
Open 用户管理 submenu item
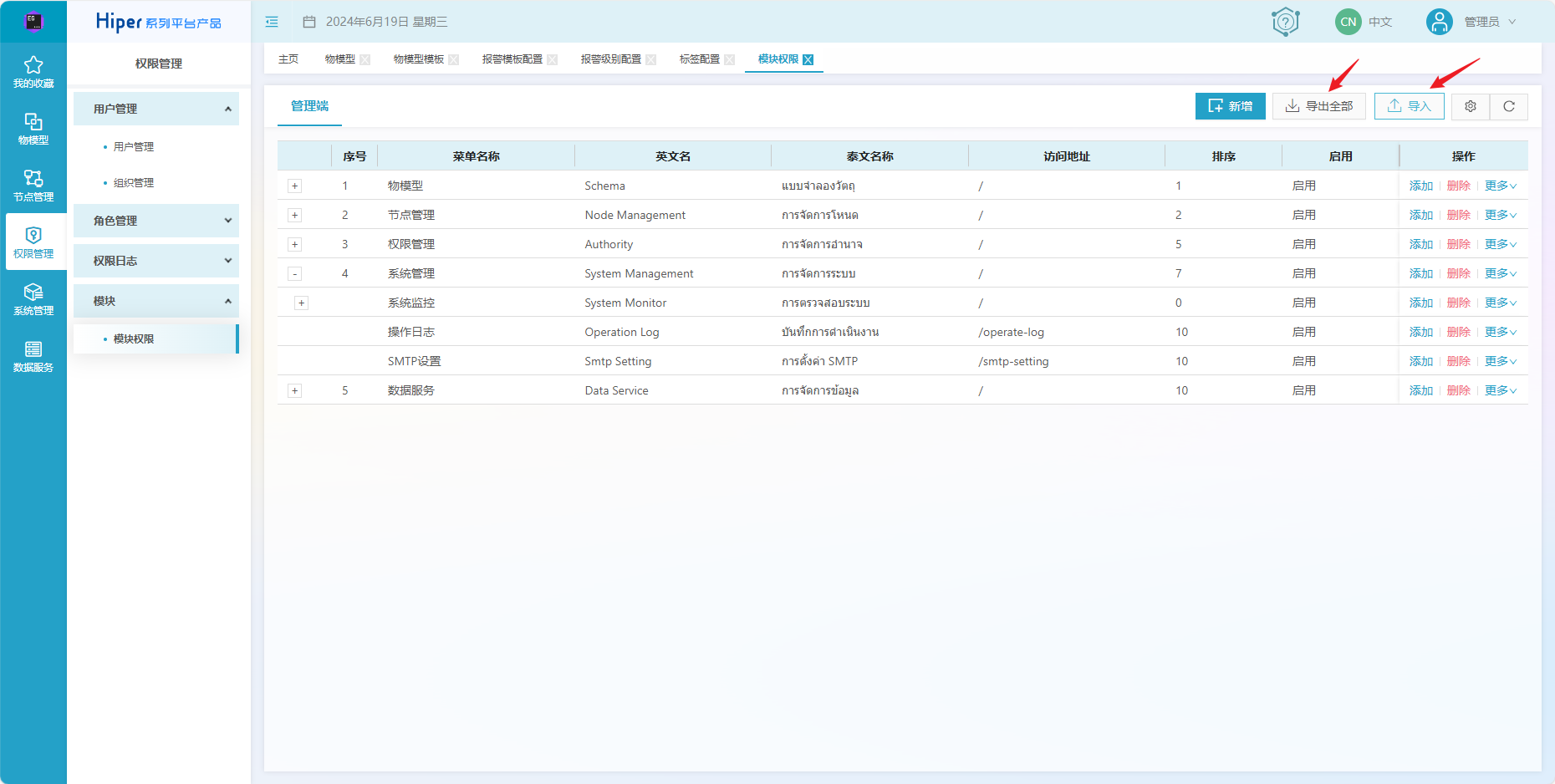click(134, 147)
